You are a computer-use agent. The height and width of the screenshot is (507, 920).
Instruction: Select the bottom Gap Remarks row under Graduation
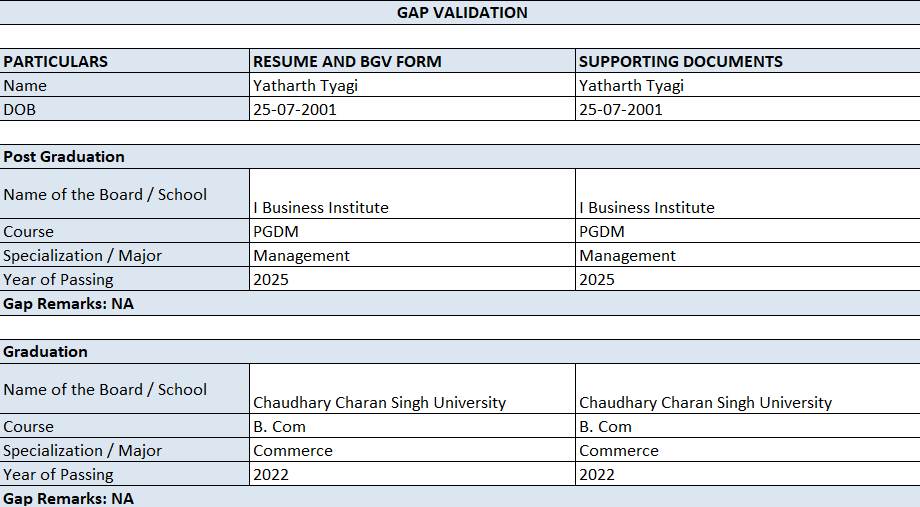tap(68, 498)
